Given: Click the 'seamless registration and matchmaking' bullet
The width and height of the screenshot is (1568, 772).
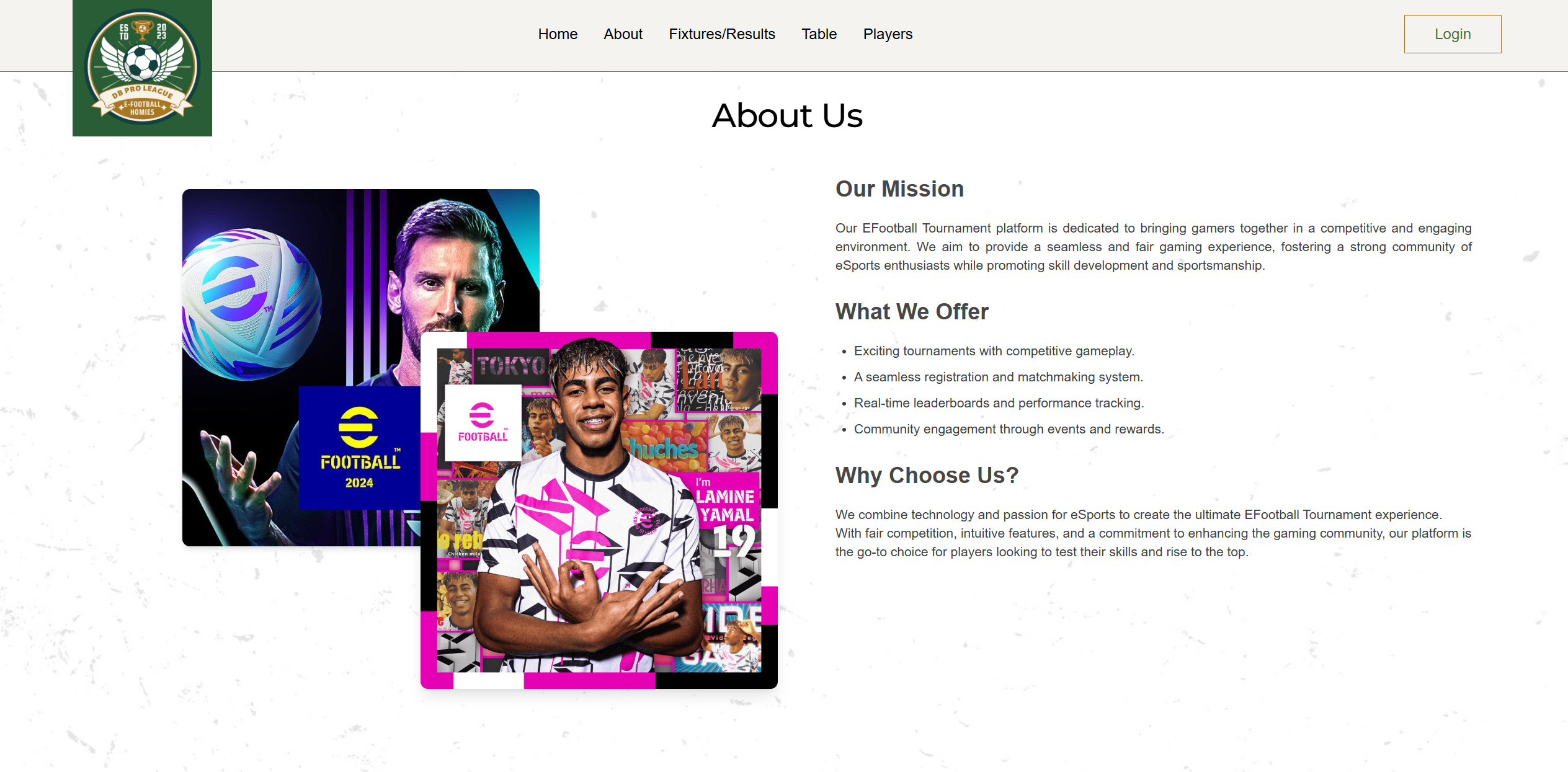Looking at the screenshot, I should [x=998, y=377].
